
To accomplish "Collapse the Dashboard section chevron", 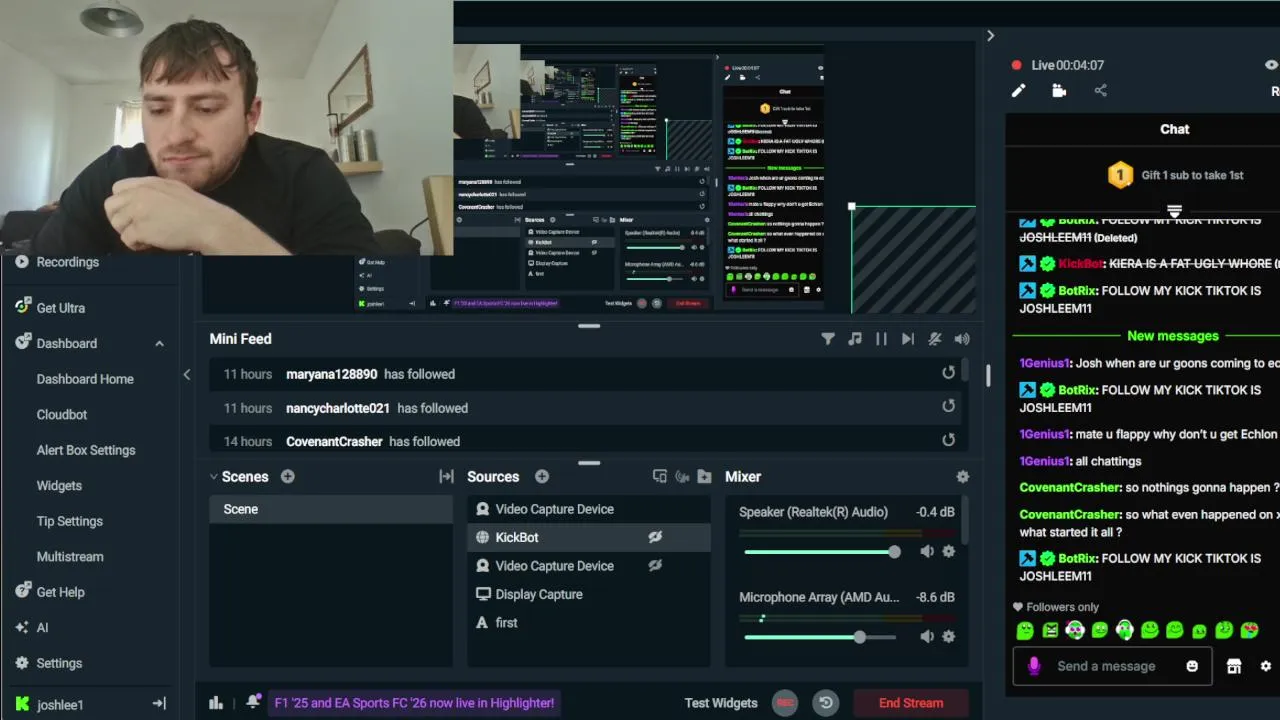I will 159,343.
